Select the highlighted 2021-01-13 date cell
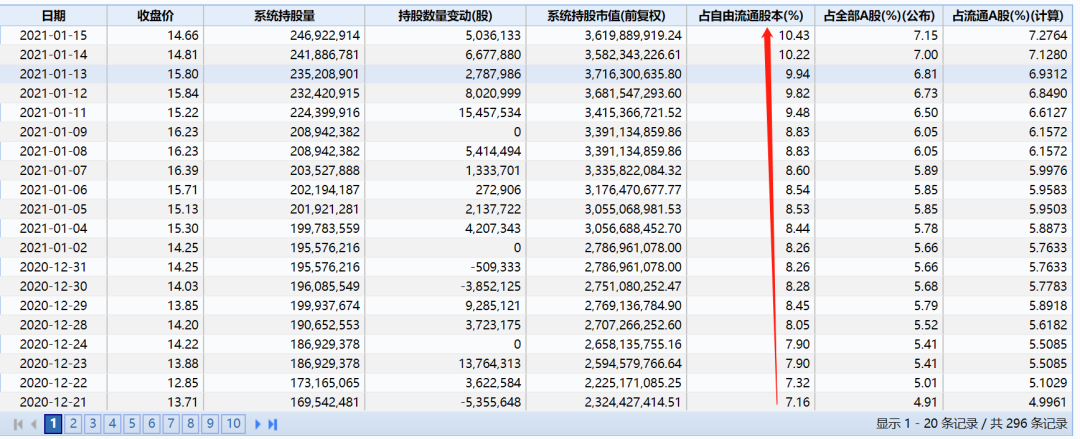 (x=54, y=74)
